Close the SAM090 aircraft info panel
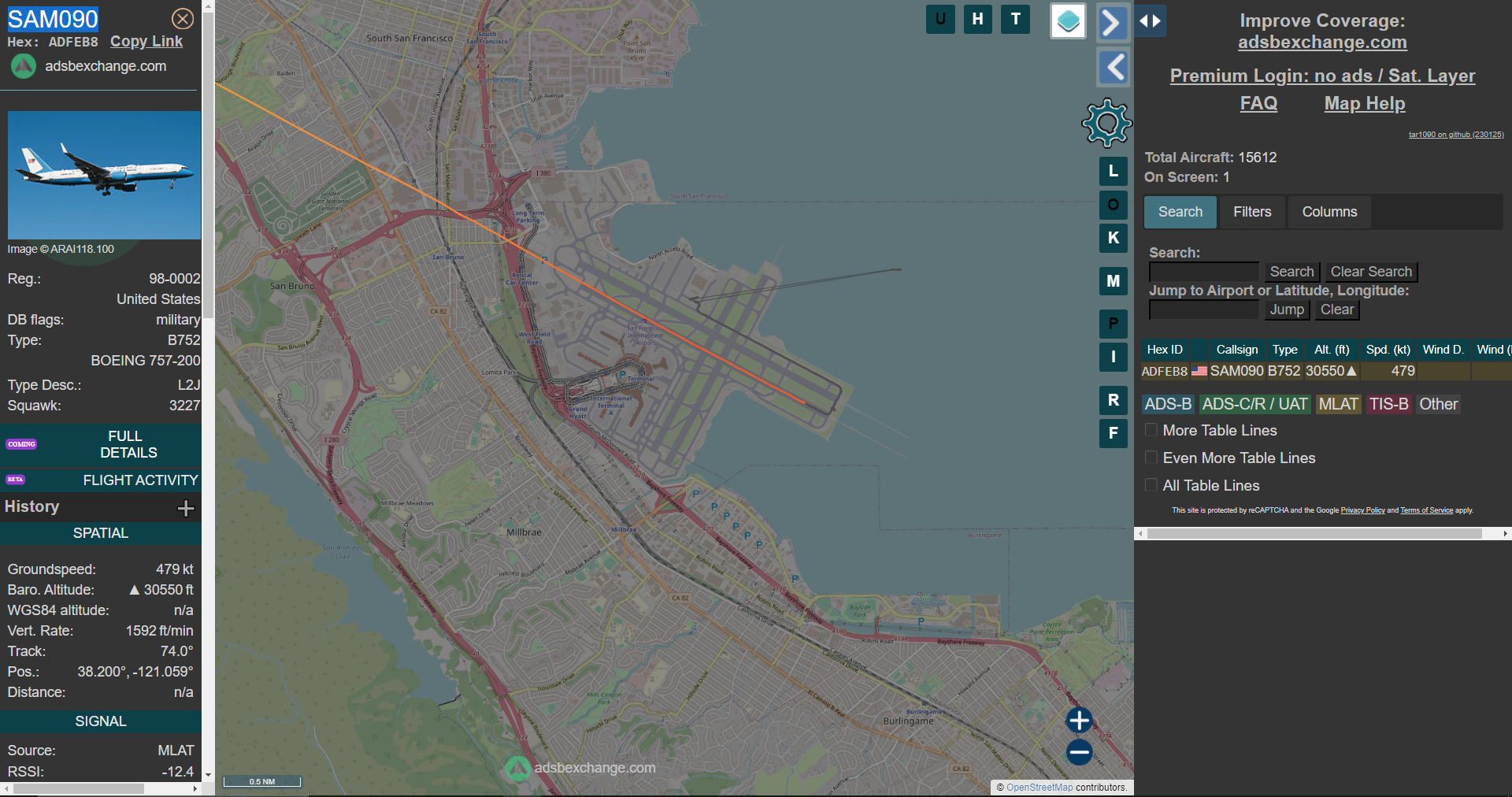The image size is (1512, 797). [x=183, y=19]
